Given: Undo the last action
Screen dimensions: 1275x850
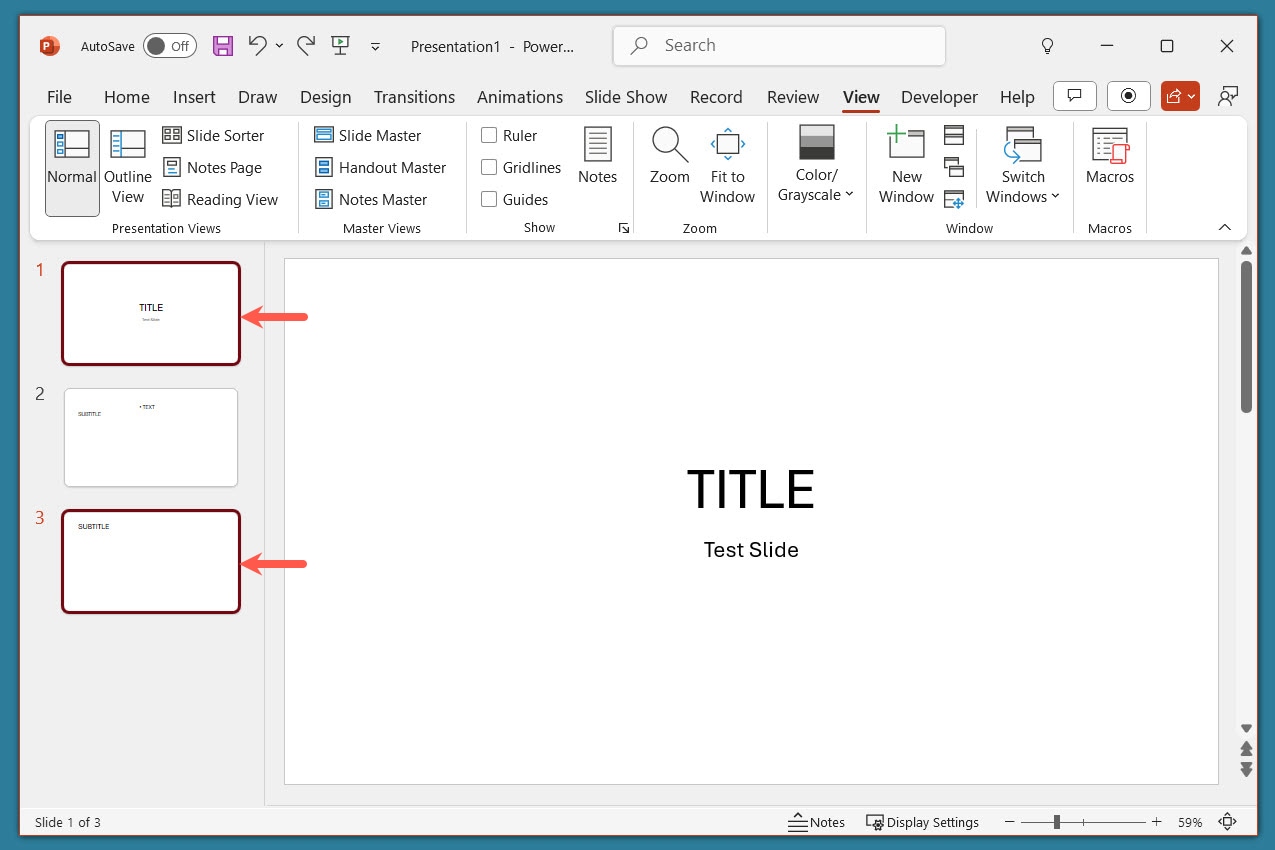Looking at the screenshot, I should point(257,45).
